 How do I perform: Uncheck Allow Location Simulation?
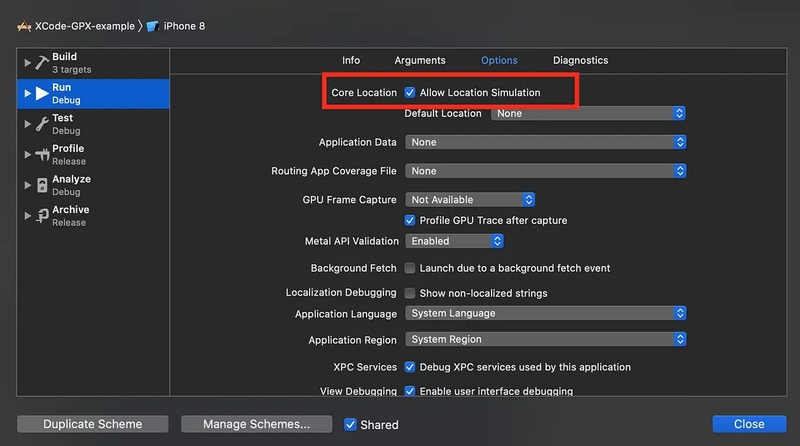(x=410, y=92)
